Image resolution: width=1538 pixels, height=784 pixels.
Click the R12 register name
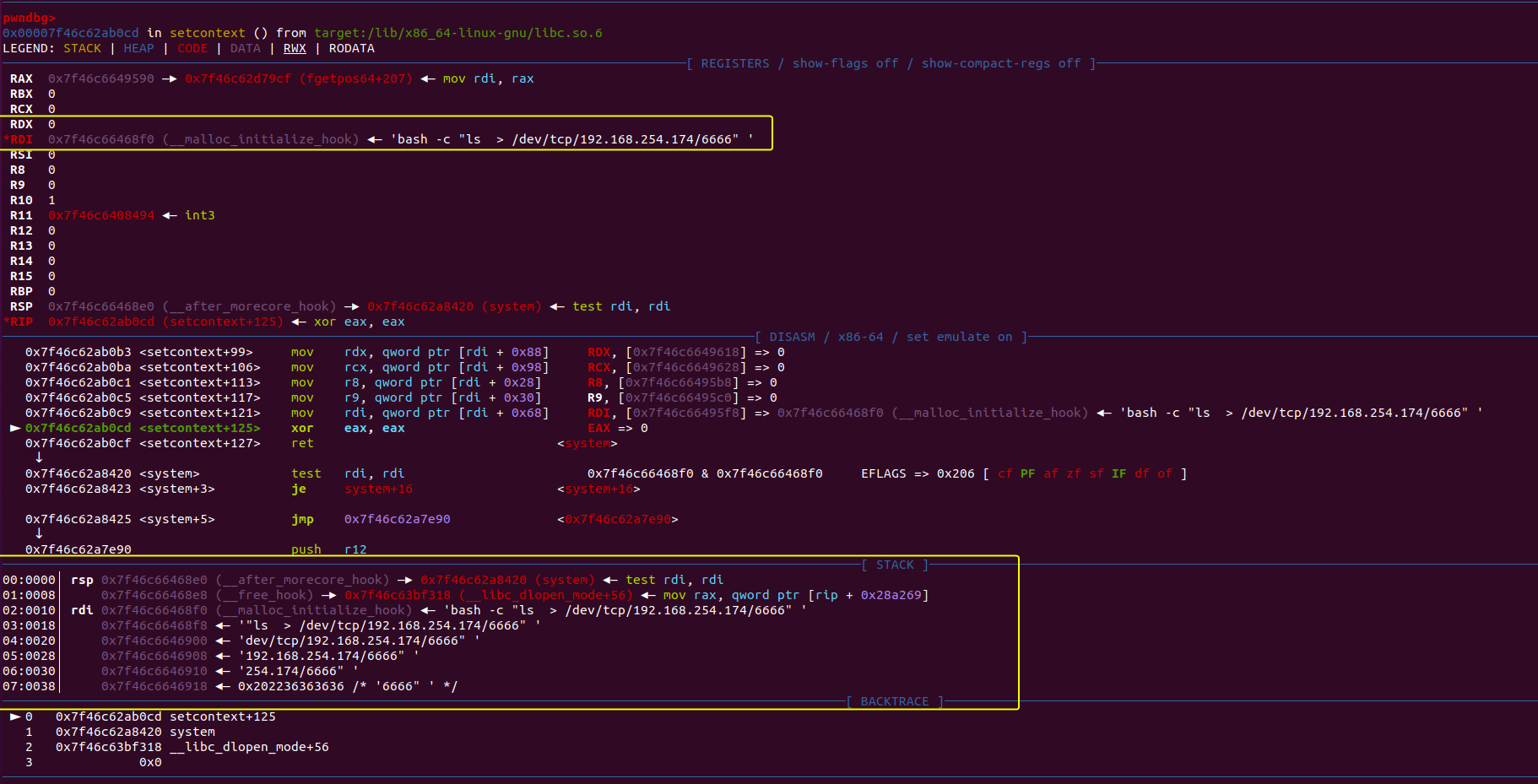[21, 230]
